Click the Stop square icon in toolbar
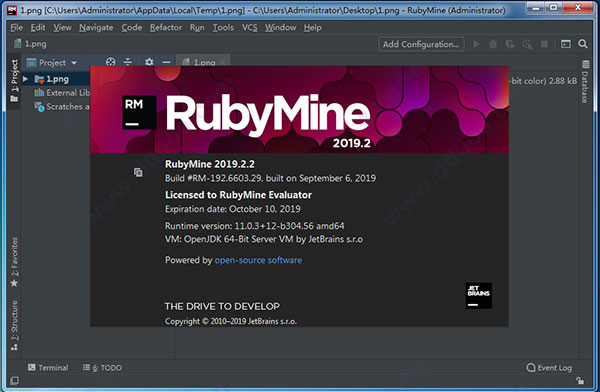 (x=544, y=44)
